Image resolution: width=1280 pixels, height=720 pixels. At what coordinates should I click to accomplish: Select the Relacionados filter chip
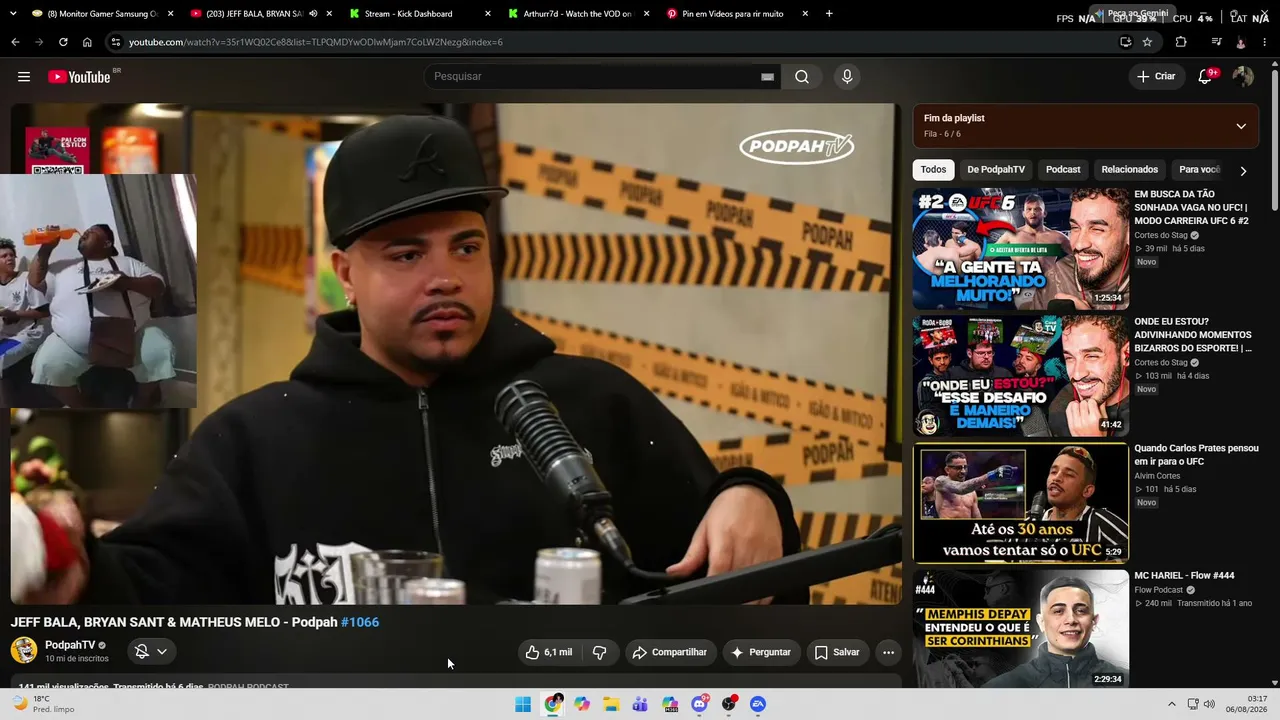click(x=1130, y=170)
